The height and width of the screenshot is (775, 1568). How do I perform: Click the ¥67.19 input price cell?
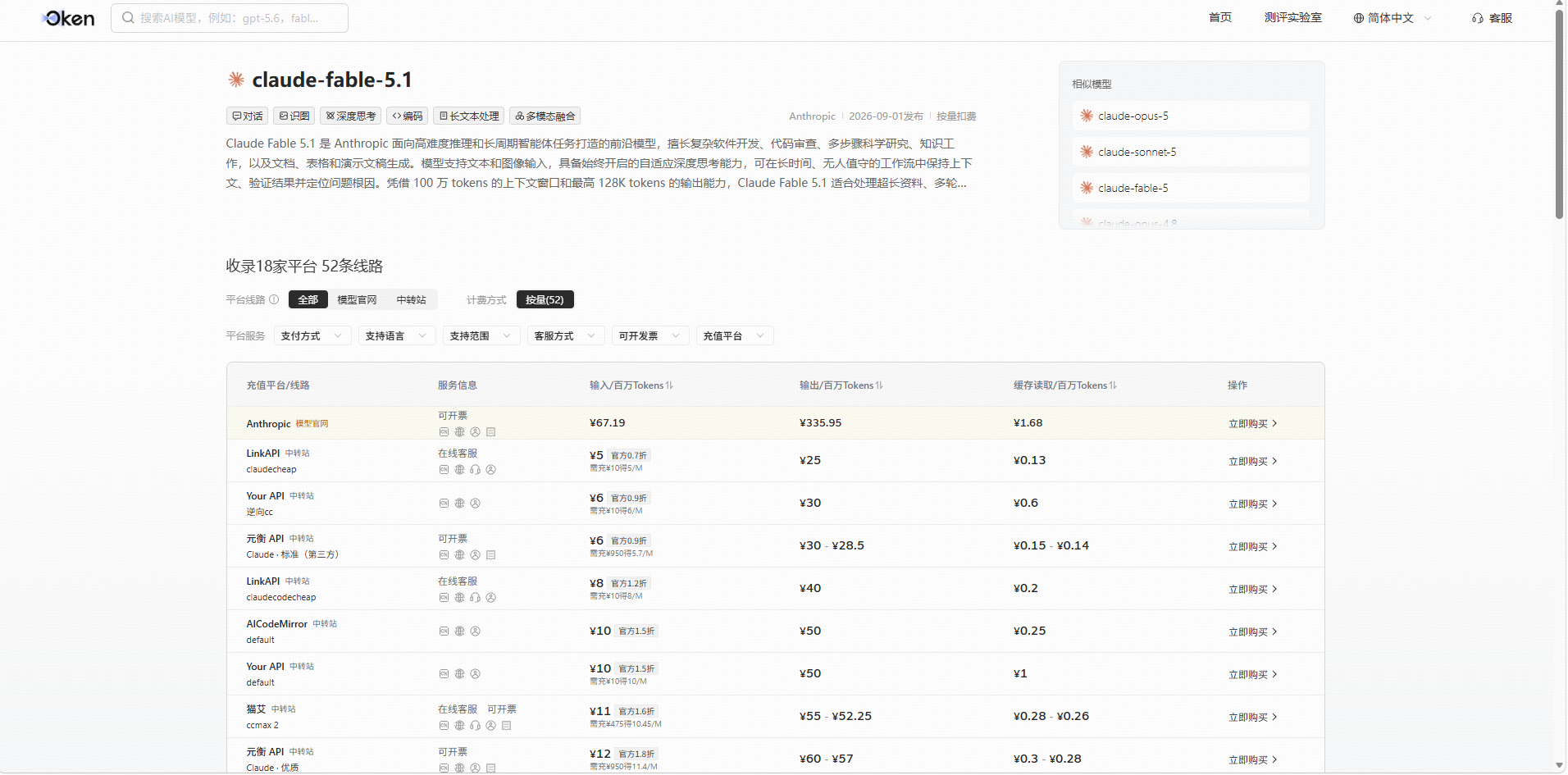coord(607,423)
